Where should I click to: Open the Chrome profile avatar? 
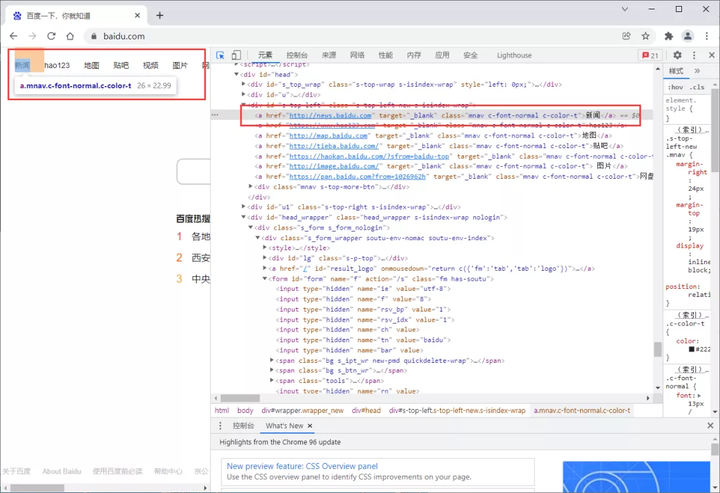688,36
